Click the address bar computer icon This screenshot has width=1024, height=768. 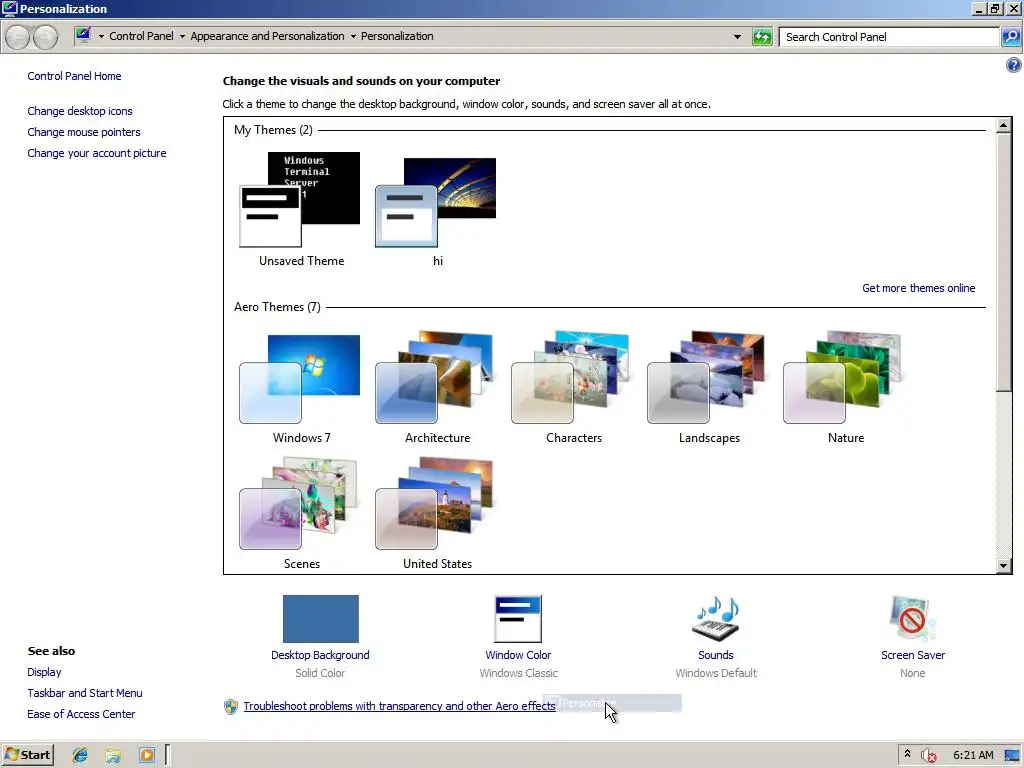[83, 36]
